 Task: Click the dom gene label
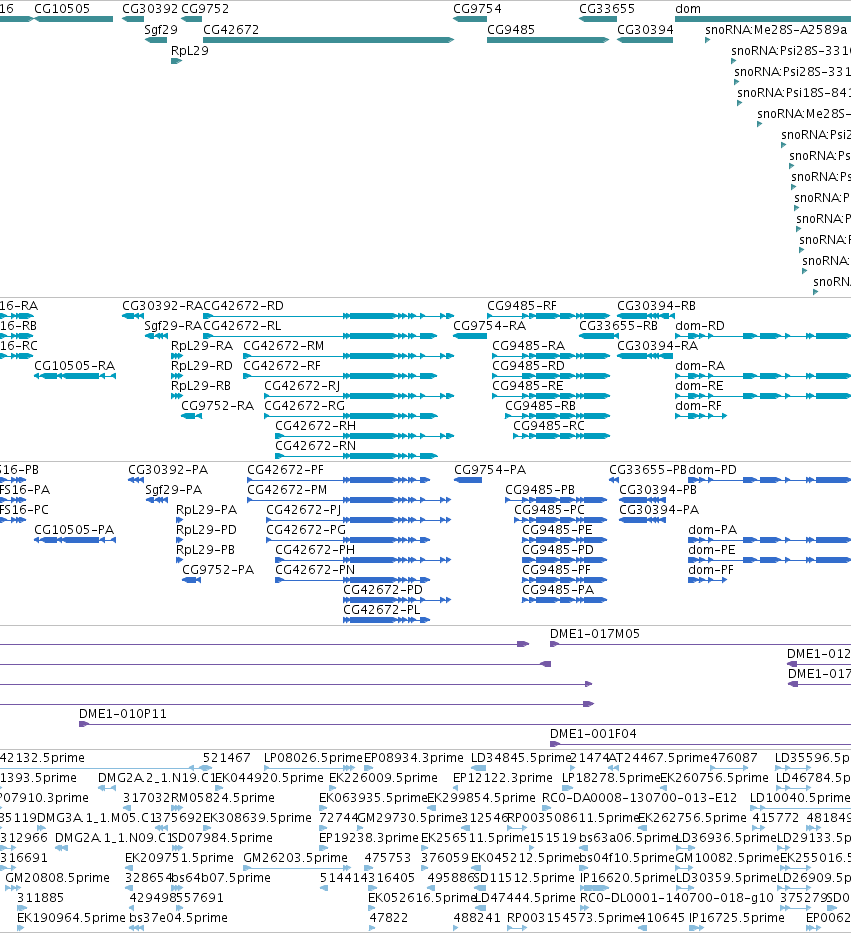(x=688, y=9)
